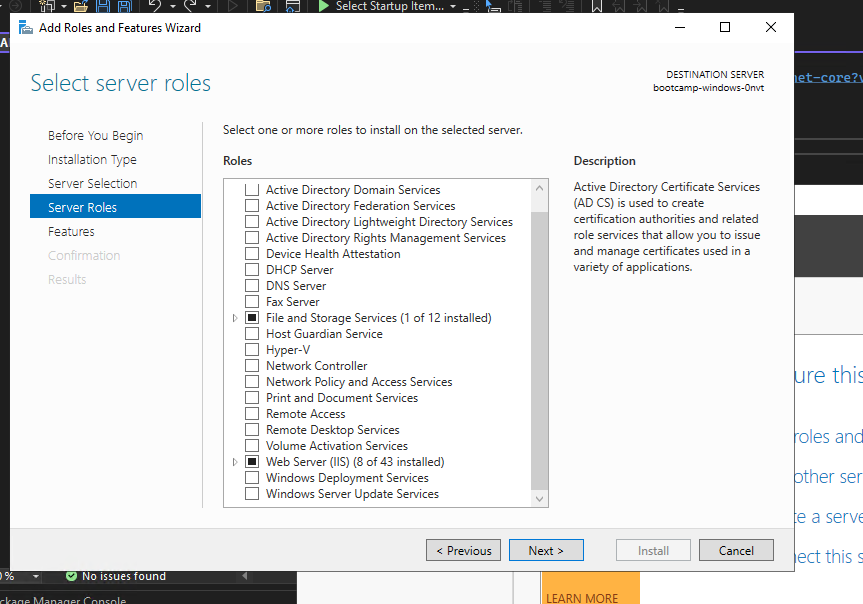The height and width of the screenshot is (604, 863).
Task: Toggle the File and Storage Services checkbox
Action: pyautogui.click(x=252, y=318)
